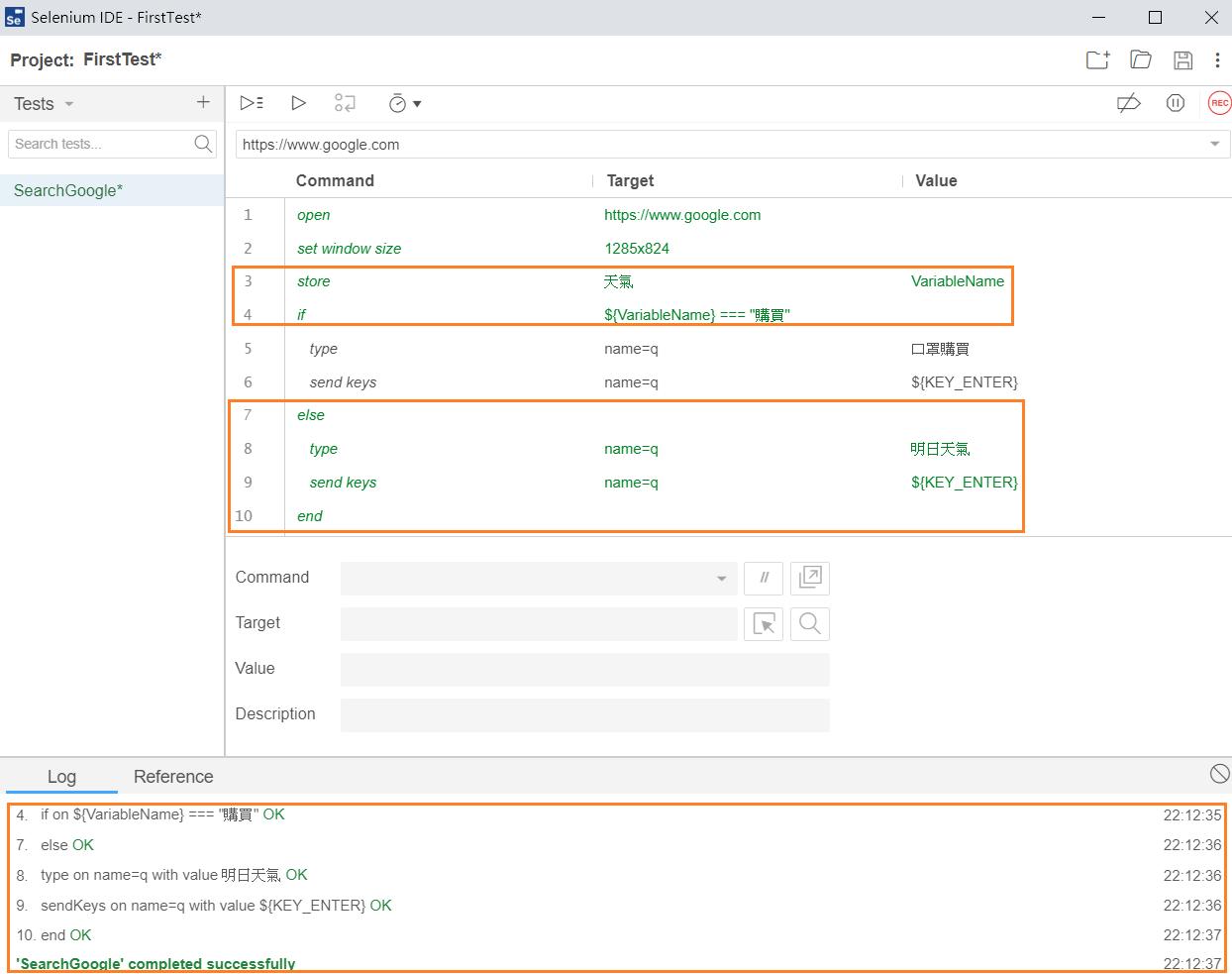
Task: Select the type command in row 5
Action: click(729, 349)
